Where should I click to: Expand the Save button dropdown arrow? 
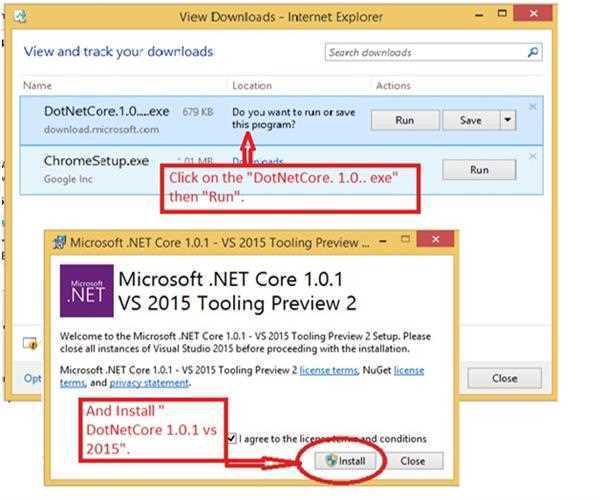point(508,120)
